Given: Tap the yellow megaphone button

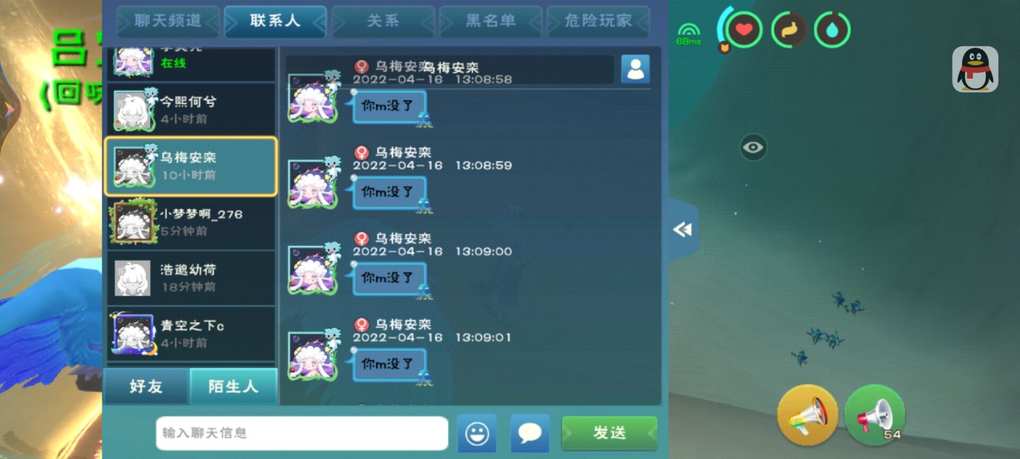Looking at the screenshot, I should click(807, 415).
